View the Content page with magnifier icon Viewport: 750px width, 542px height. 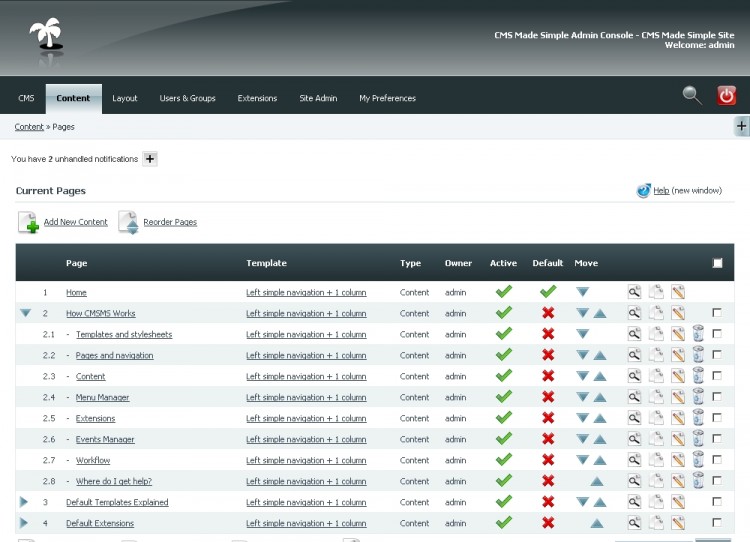pos(634,376)
